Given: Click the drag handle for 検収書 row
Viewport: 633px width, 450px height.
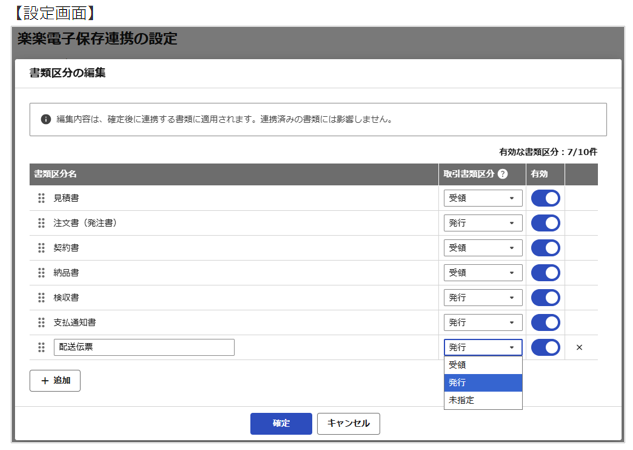Looking at the screenshot, I should point(41,298).
